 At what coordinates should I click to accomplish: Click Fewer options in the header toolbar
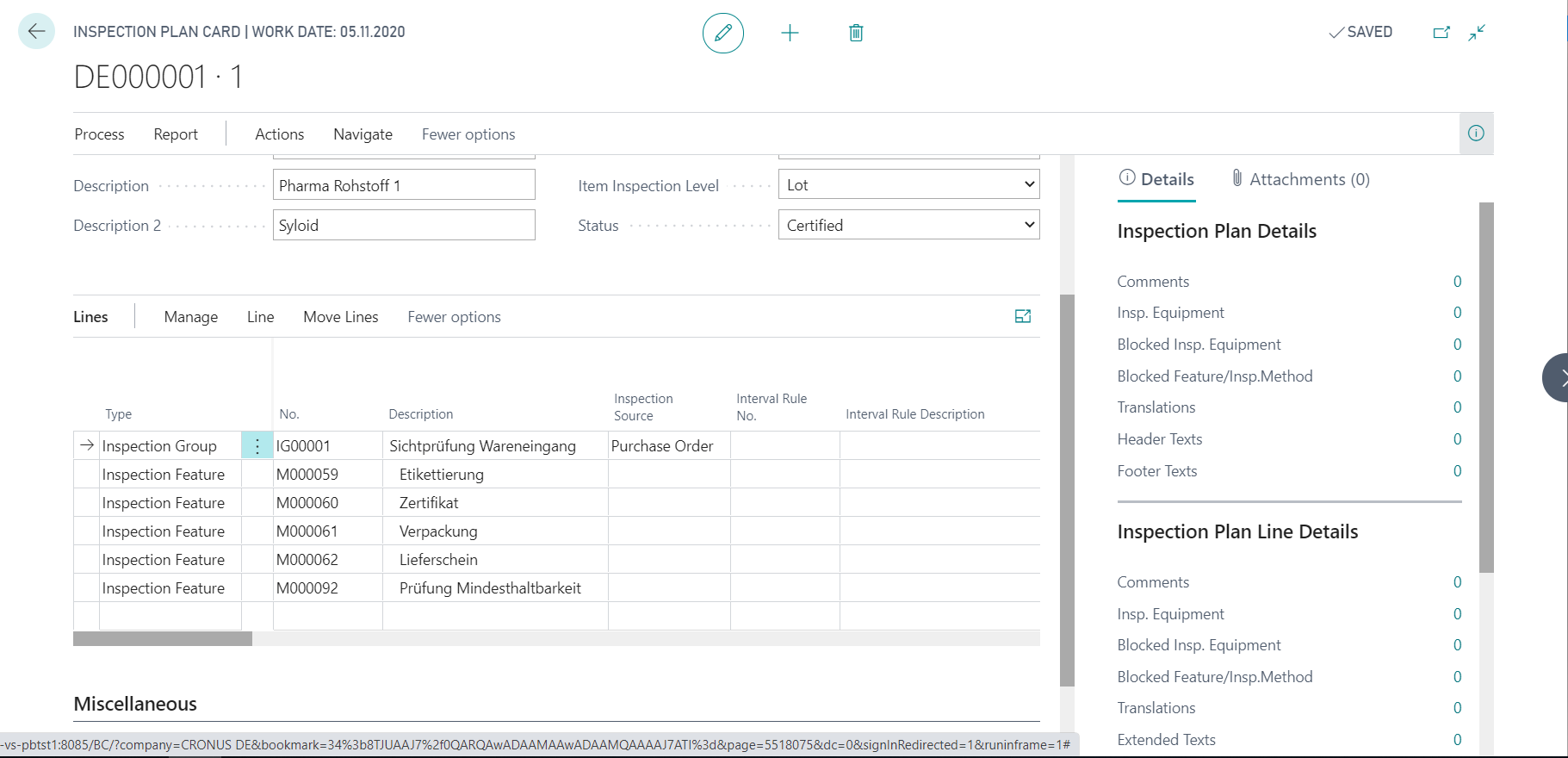coord(468,134)
